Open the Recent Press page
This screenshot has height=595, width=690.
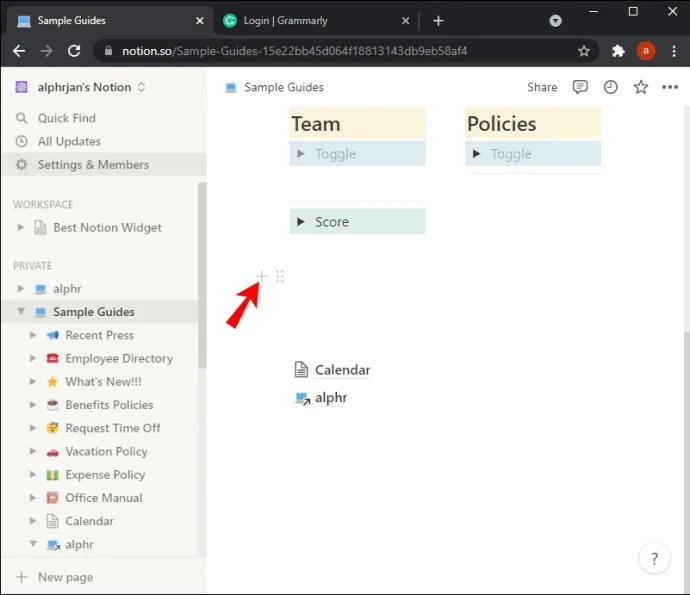pos(99,335)
